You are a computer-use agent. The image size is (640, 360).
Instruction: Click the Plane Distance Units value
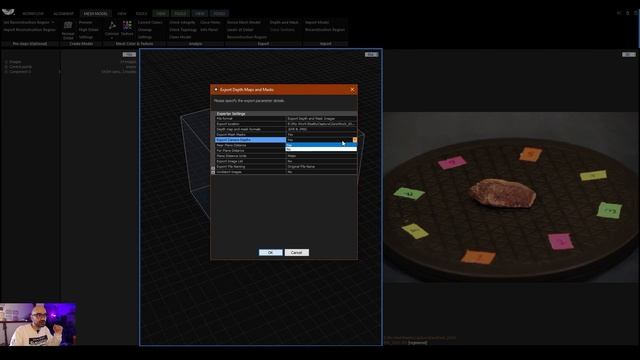click(x=321, y=156)
